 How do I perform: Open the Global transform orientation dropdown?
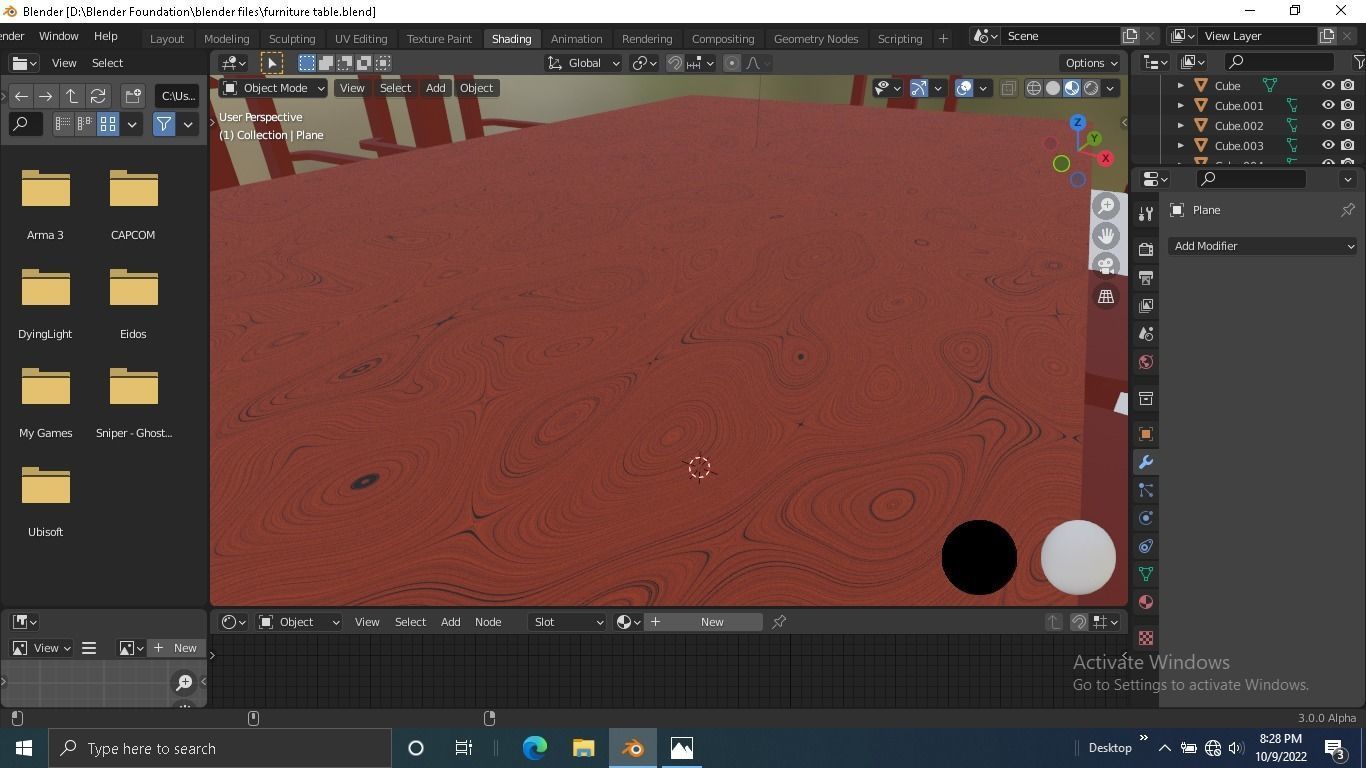click(584, 63)
